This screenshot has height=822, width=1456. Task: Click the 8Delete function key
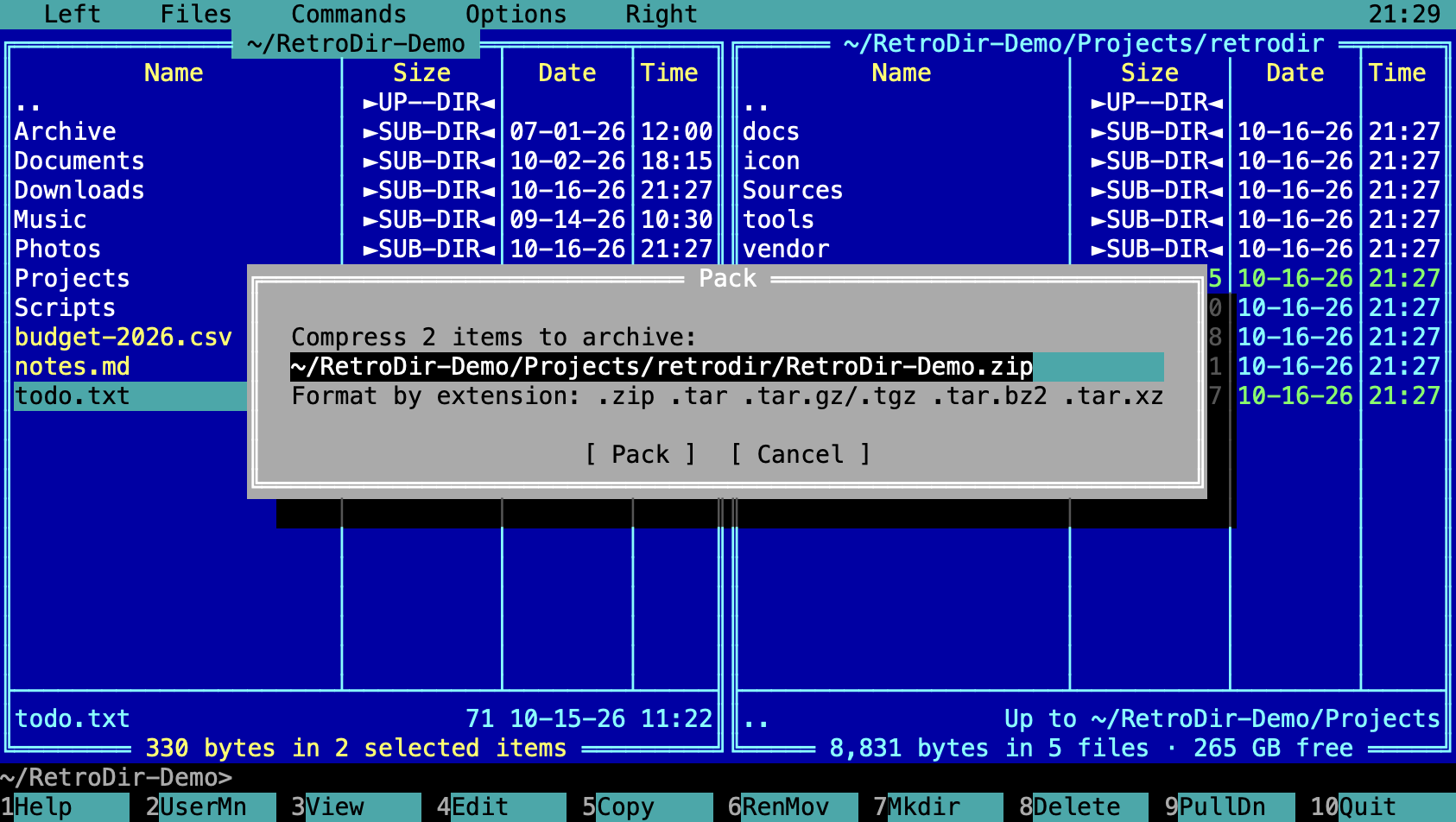click(1084, 806)
